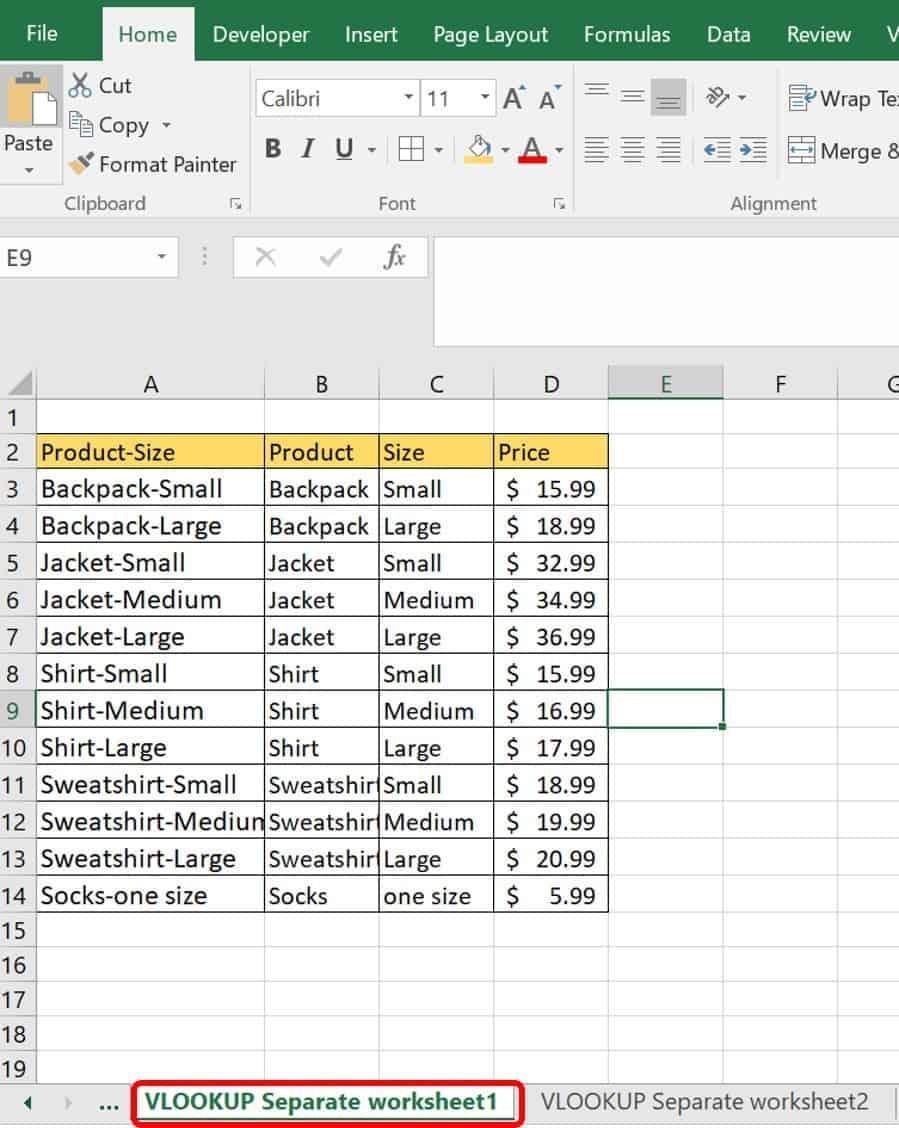Apply the yellow Fill Color bucket
Screen dimensions: 899x1128
pyautogui.click(x=480, y=150)
